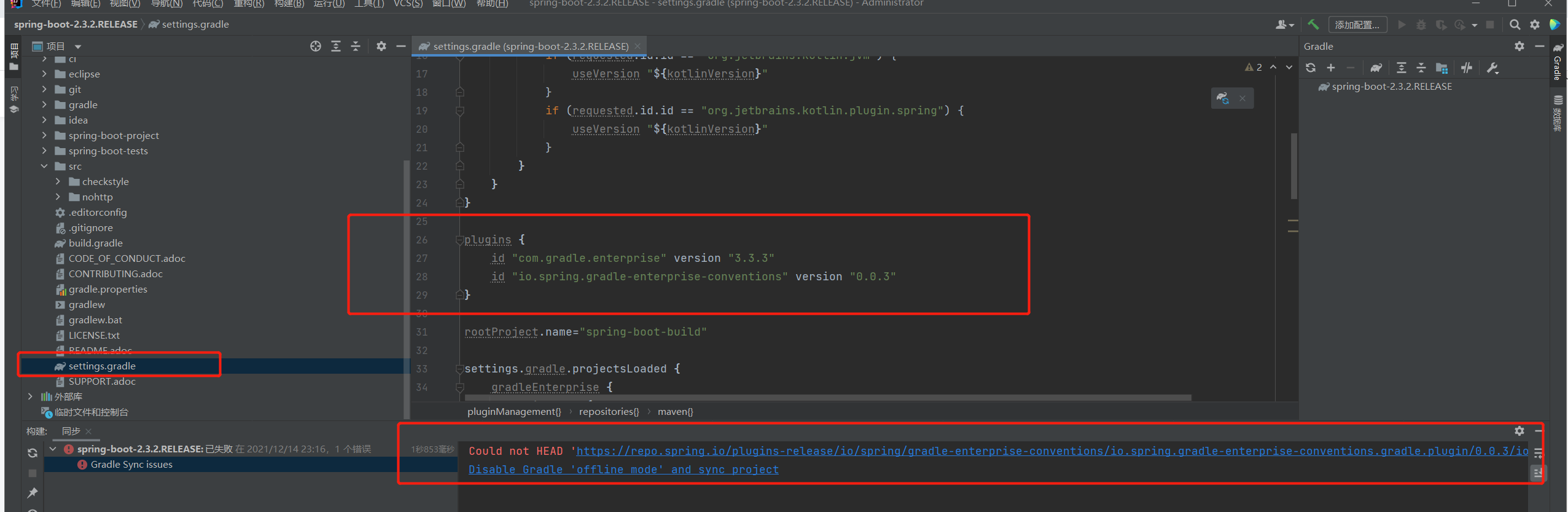Select build.gradle in the Project tree
The image size is (1568, 512).
tap(95, 243)
